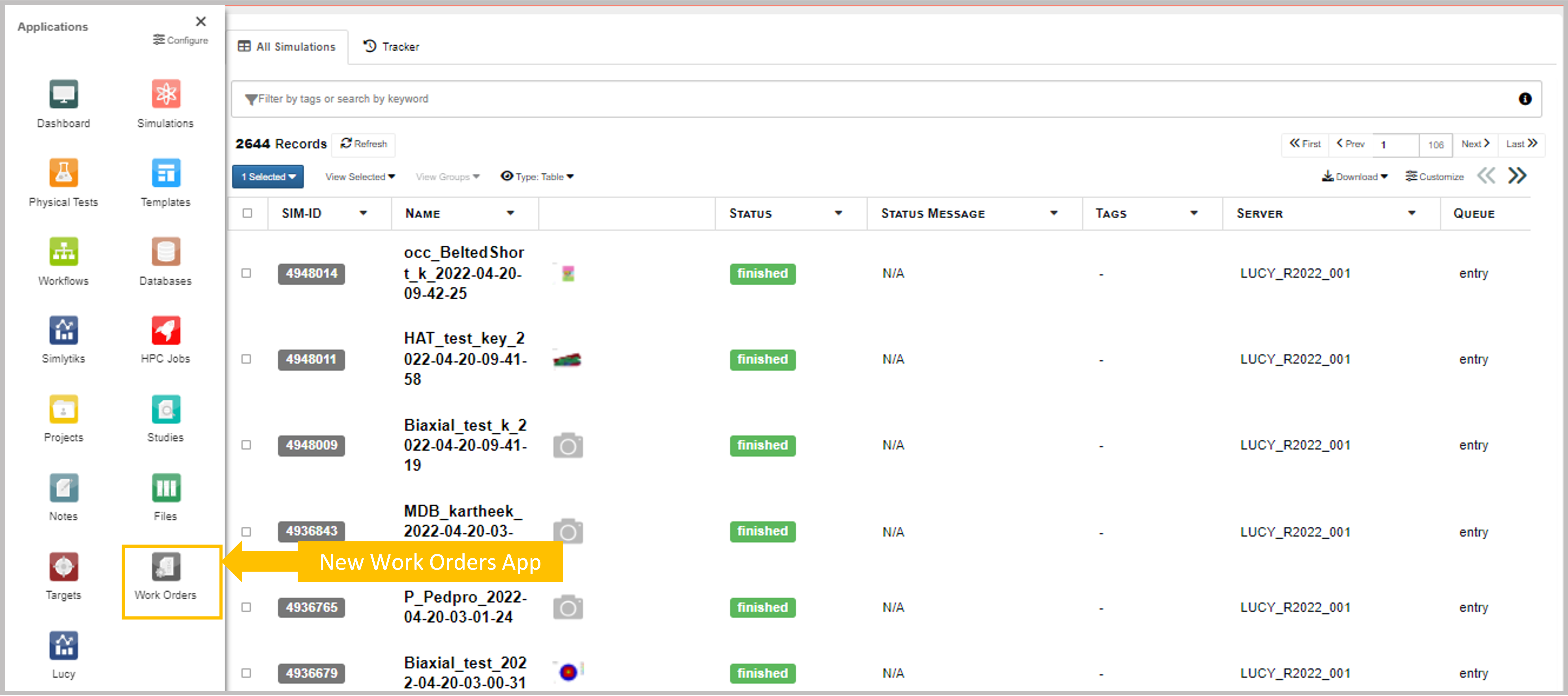The image size is (1568, 696).
Task: Click camera placeholder for sim 4936843
Action: click(x=567, y=531)
